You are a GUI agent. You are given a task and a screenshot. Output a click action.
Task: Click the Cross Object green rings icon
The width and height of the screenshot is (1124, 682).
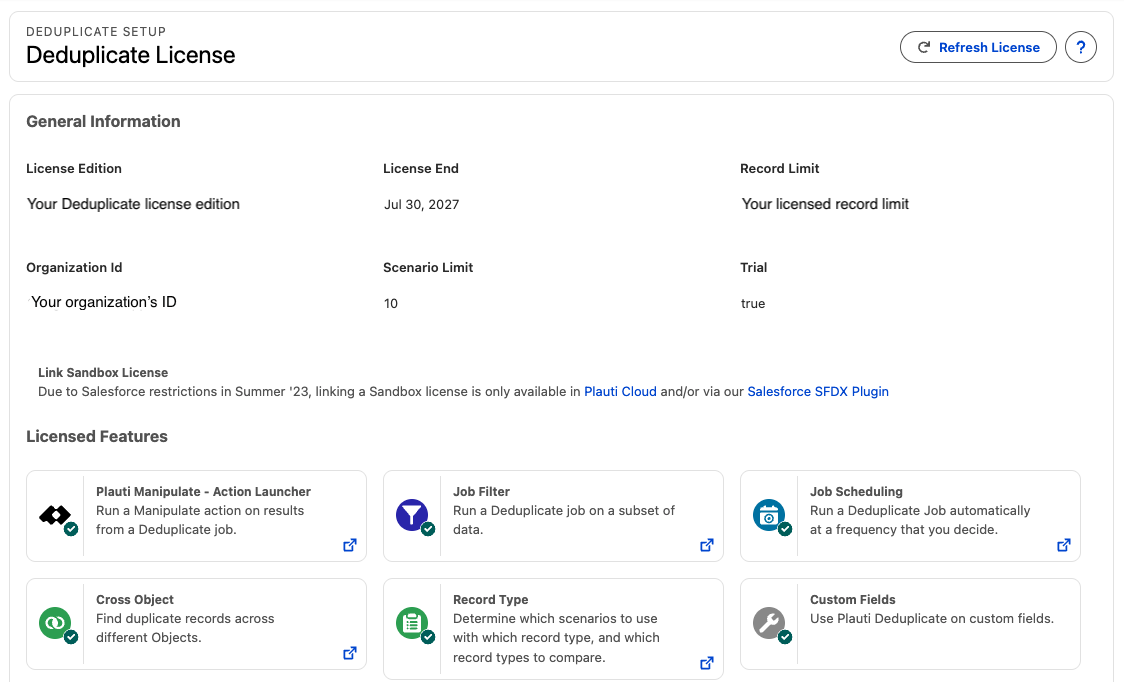[55, 622]
